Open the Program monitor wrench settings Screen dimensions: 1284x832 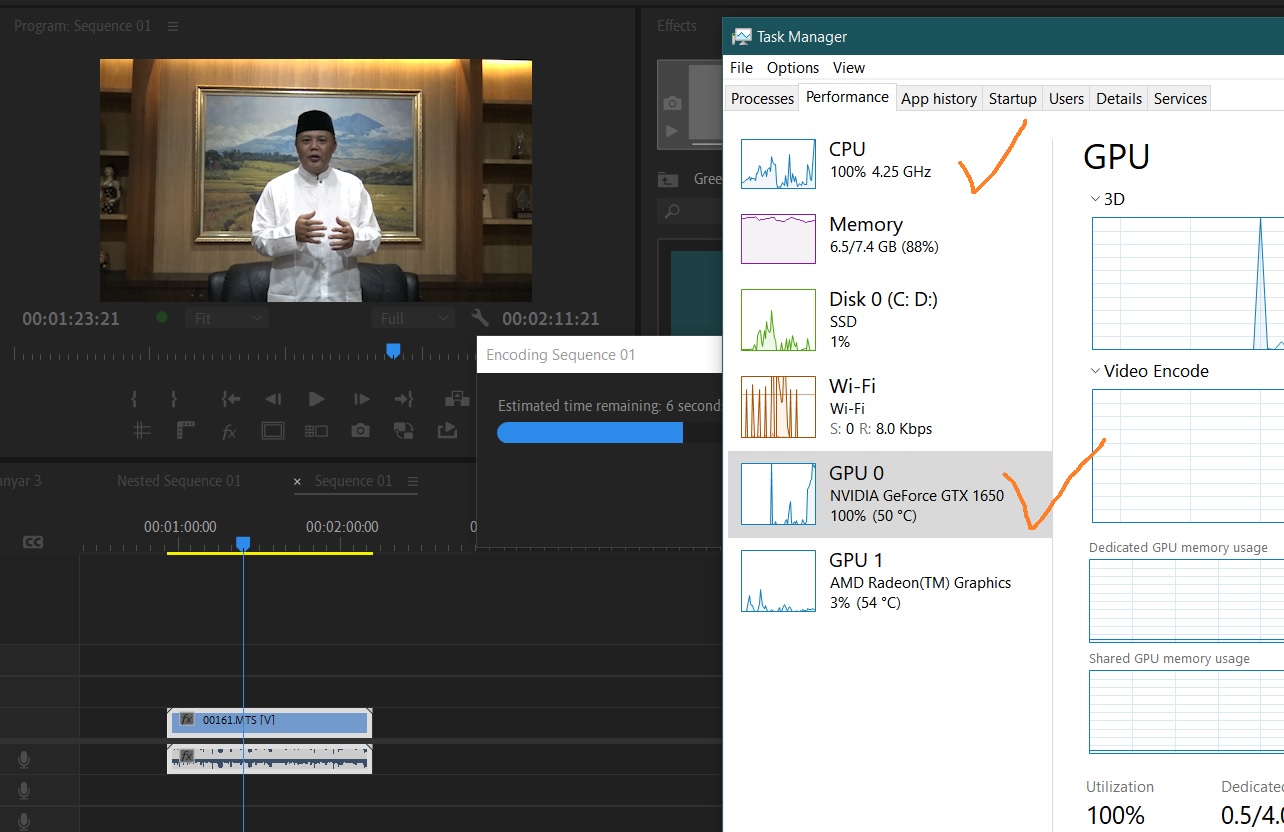coord(480,318)
